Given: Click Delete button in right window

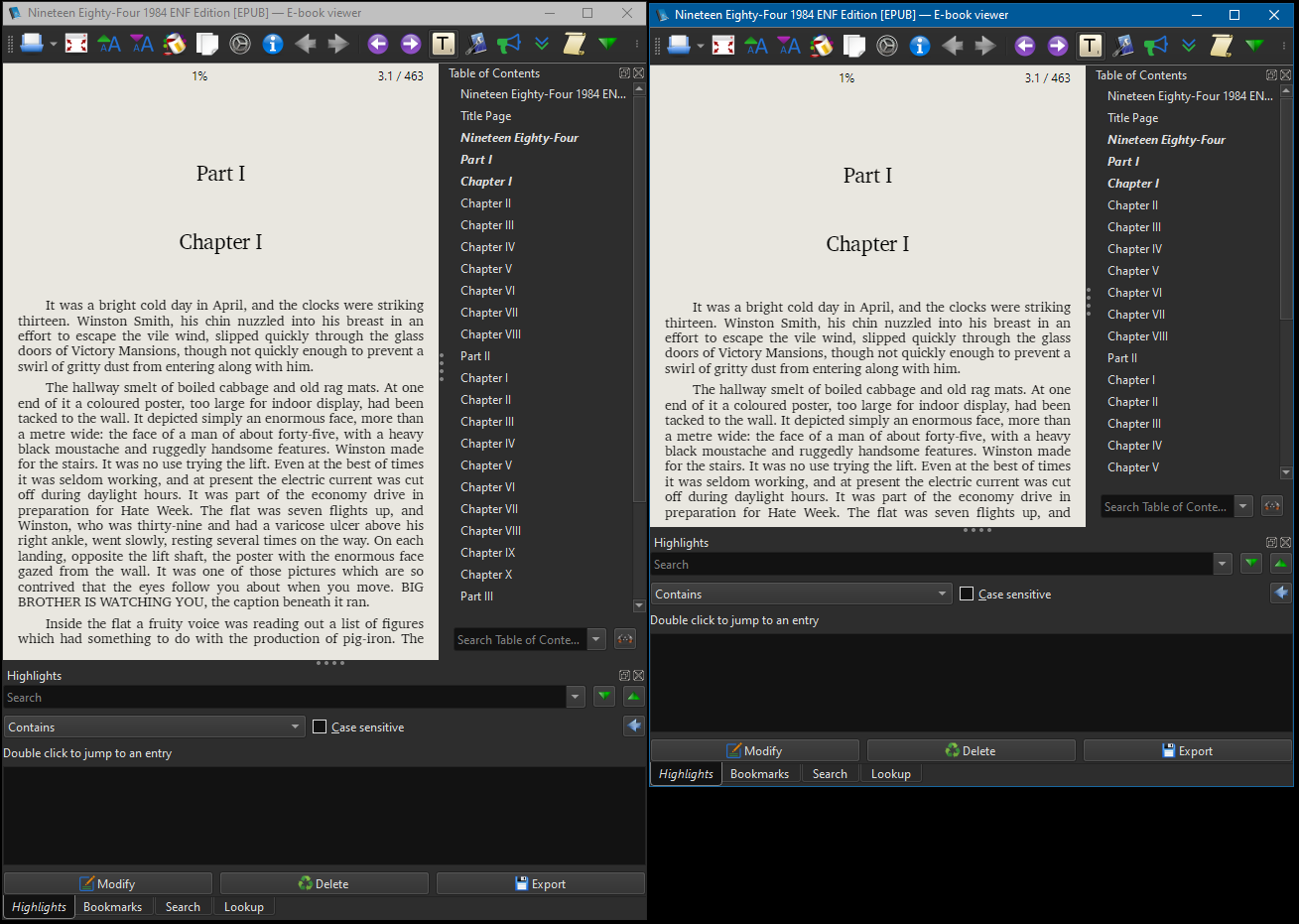Looking at the screenshot, I should tap(972, 750).
